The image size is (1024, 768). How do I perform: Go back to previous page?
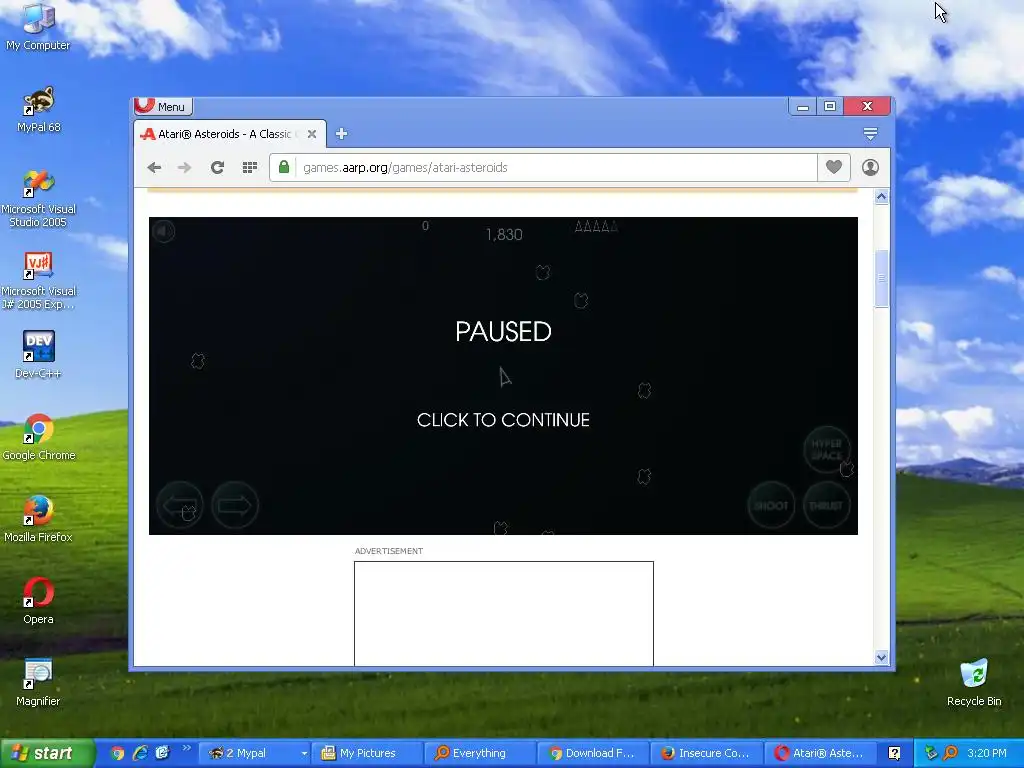tap(154, 168)
